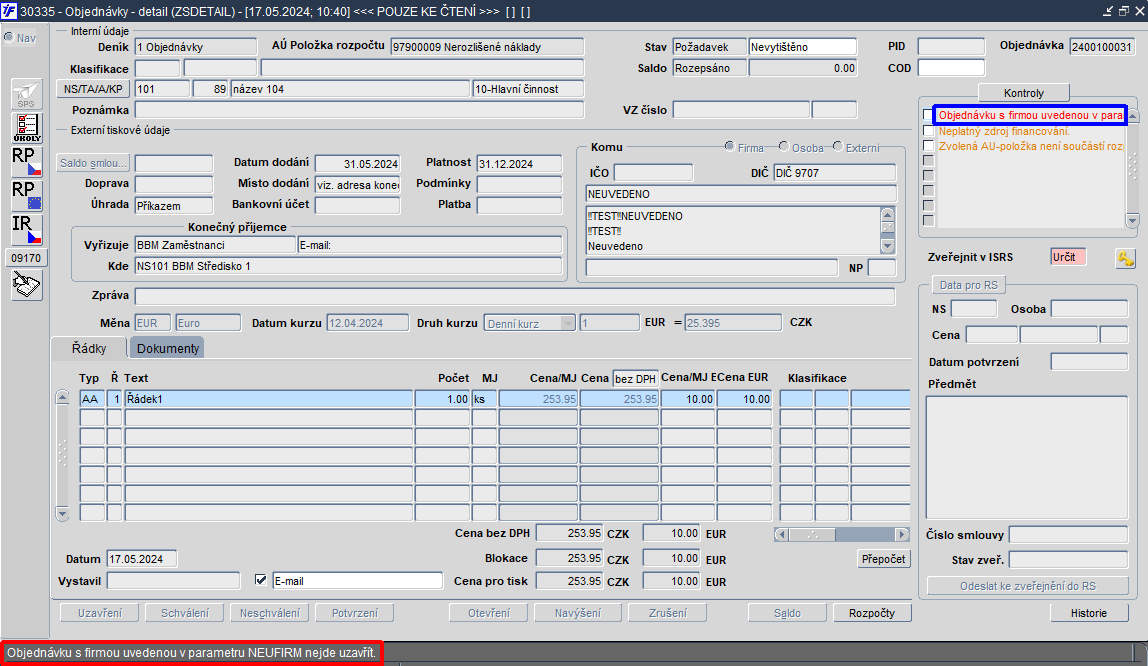Click the Platnost field 31.12.2024

(x=519, y=163)
